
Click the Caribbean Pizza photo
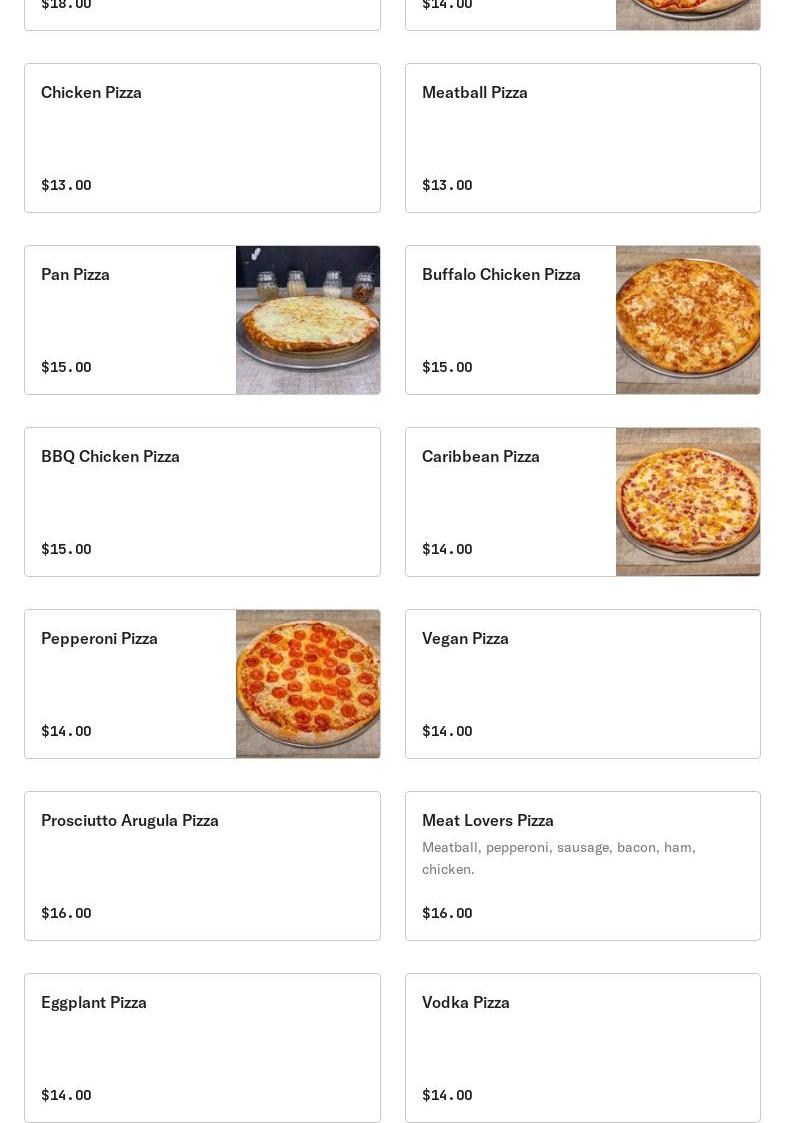click(x=688, y=502)
